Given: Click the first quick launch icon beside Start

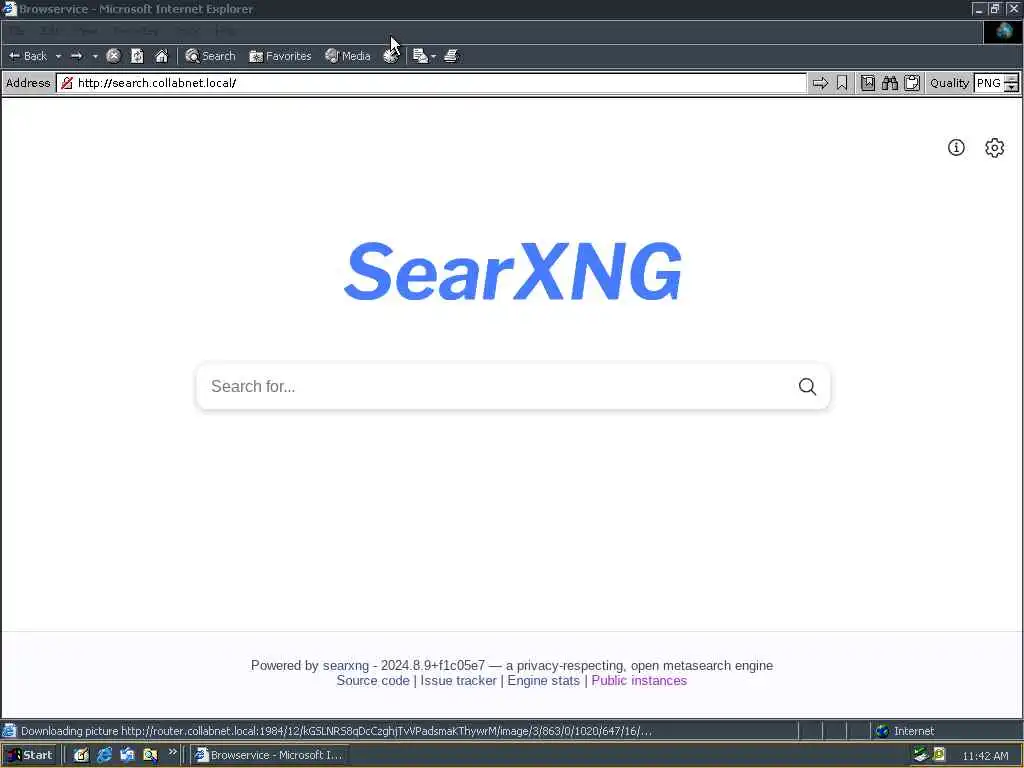Looking at the screenshot, I should click(81, 755).
